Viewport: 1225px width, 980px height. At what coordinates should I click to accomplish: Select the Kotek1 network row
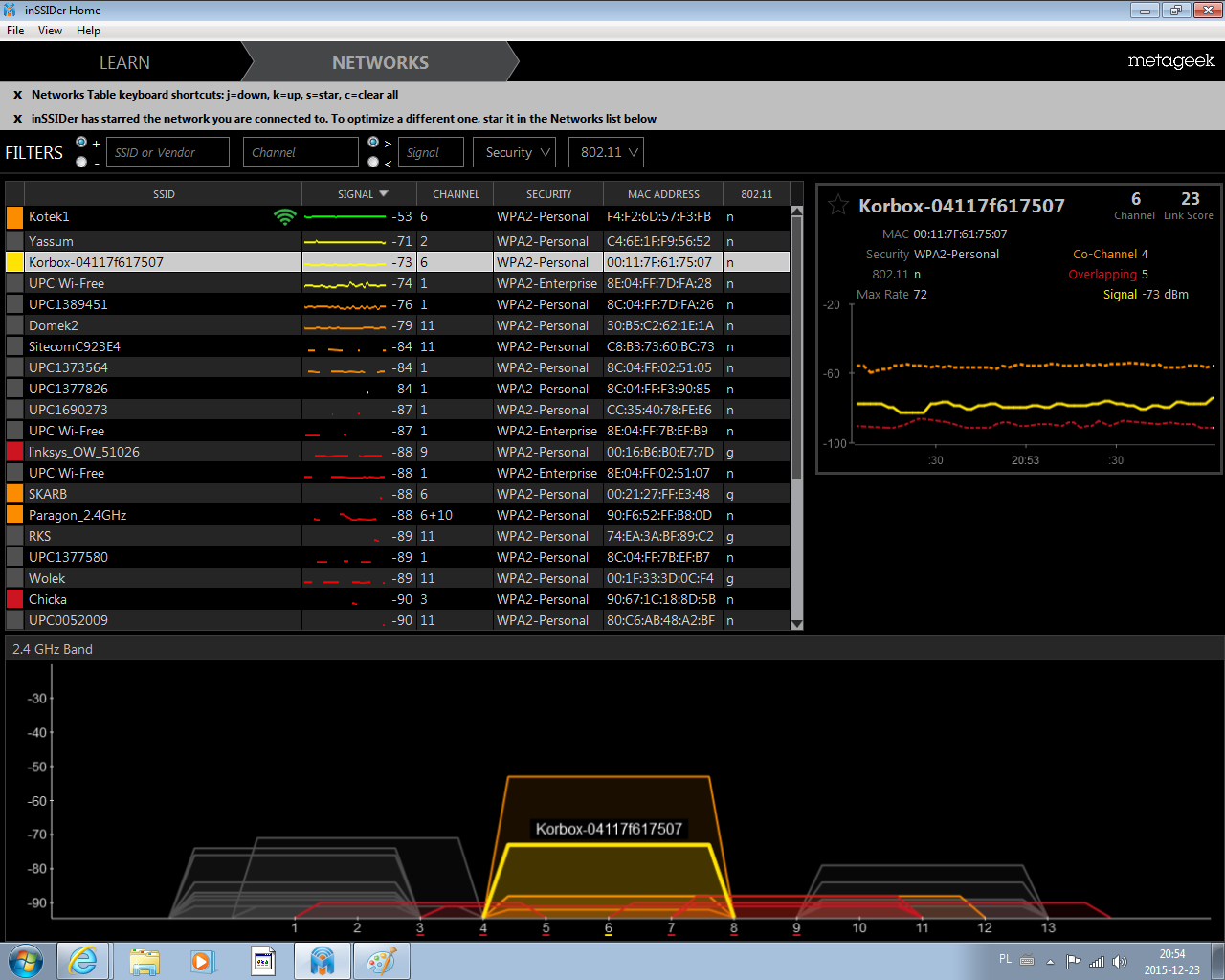point(153,217)
